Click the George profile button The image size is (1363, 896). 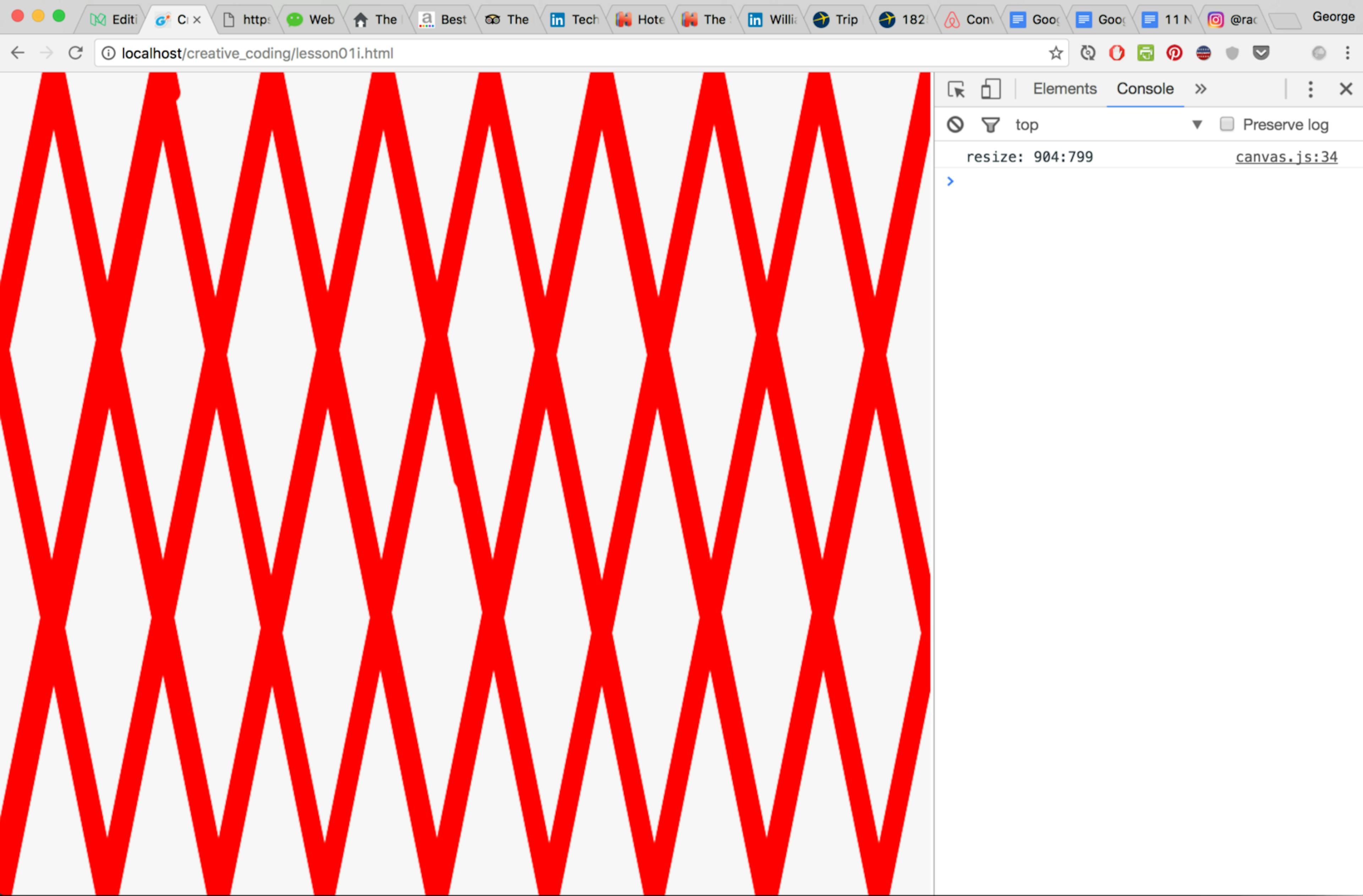tap(1333, 17)
